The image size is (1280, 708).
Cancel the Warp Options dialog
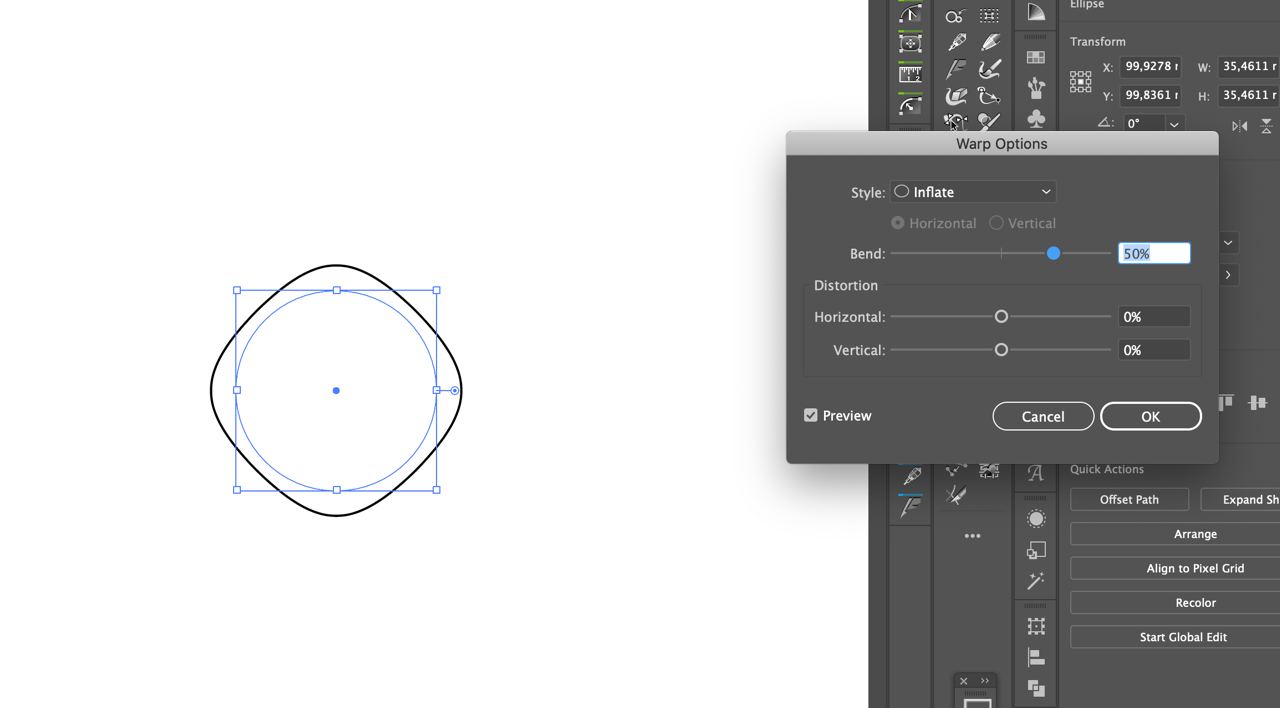tap(1043, 416)
